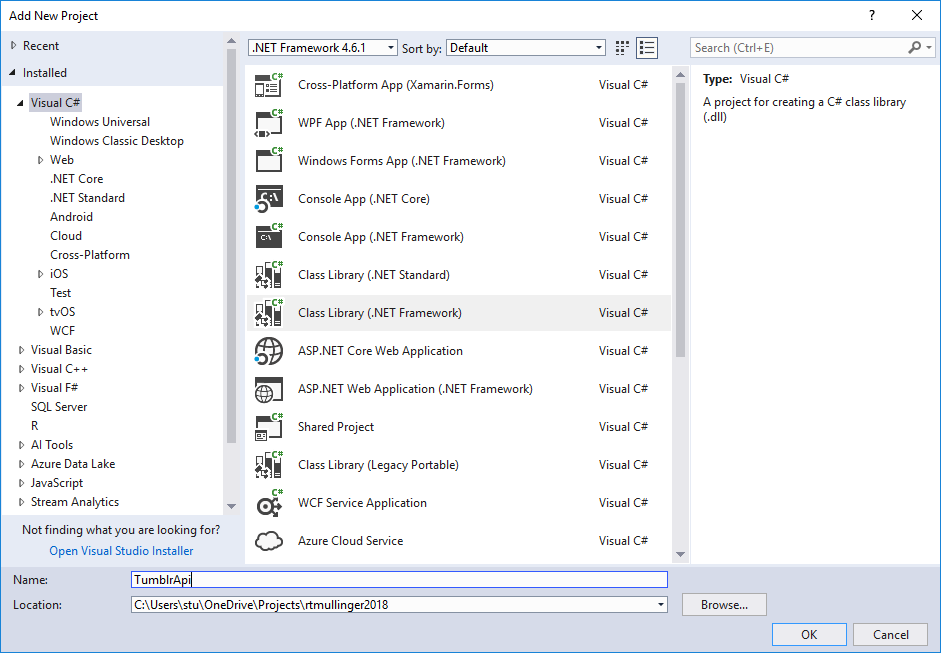Screen dimensions: 941x653
Task: Click the Browse... button
Action: (724, 604)
